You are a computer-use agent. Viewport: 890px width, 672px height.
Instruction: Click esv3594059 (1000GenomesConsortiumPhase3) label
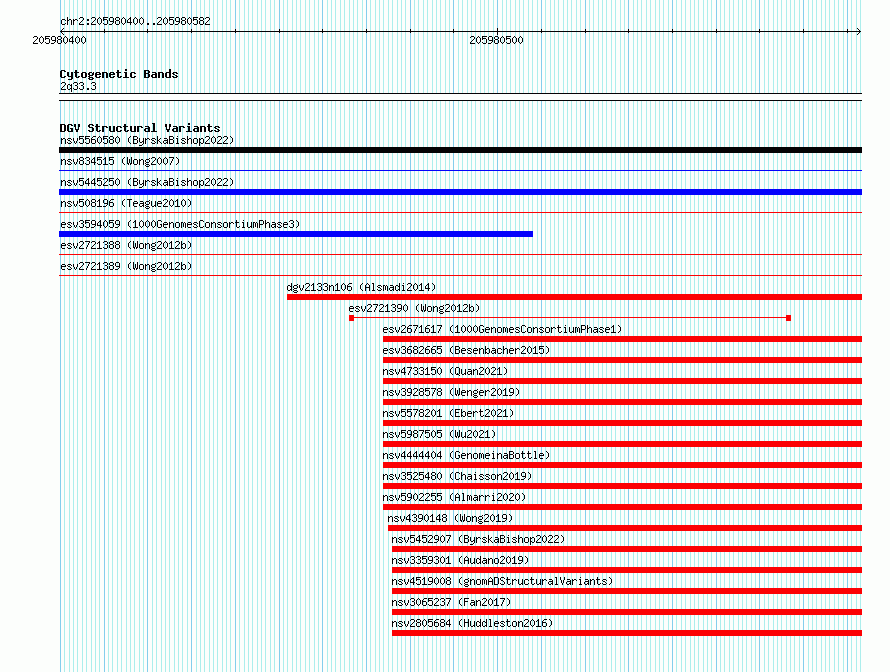pyautogui.click(x=180, y=224)
